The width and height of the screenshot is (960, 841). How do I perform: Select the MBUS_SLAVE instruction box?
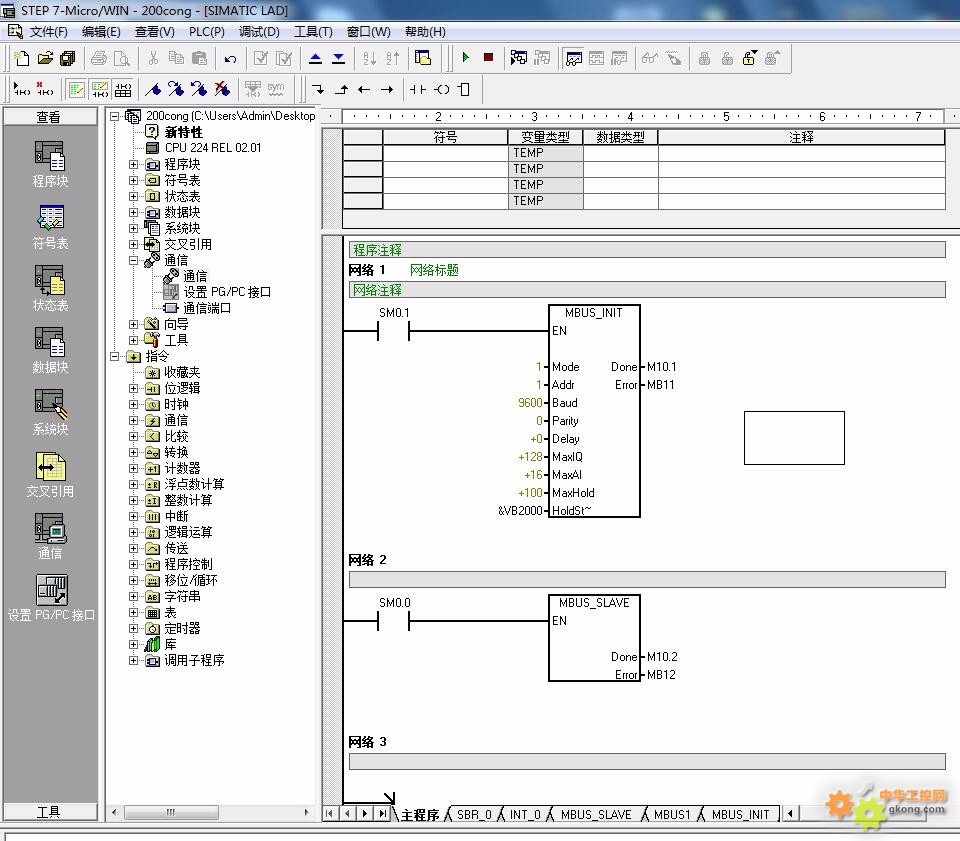click(x=594, y=638)
